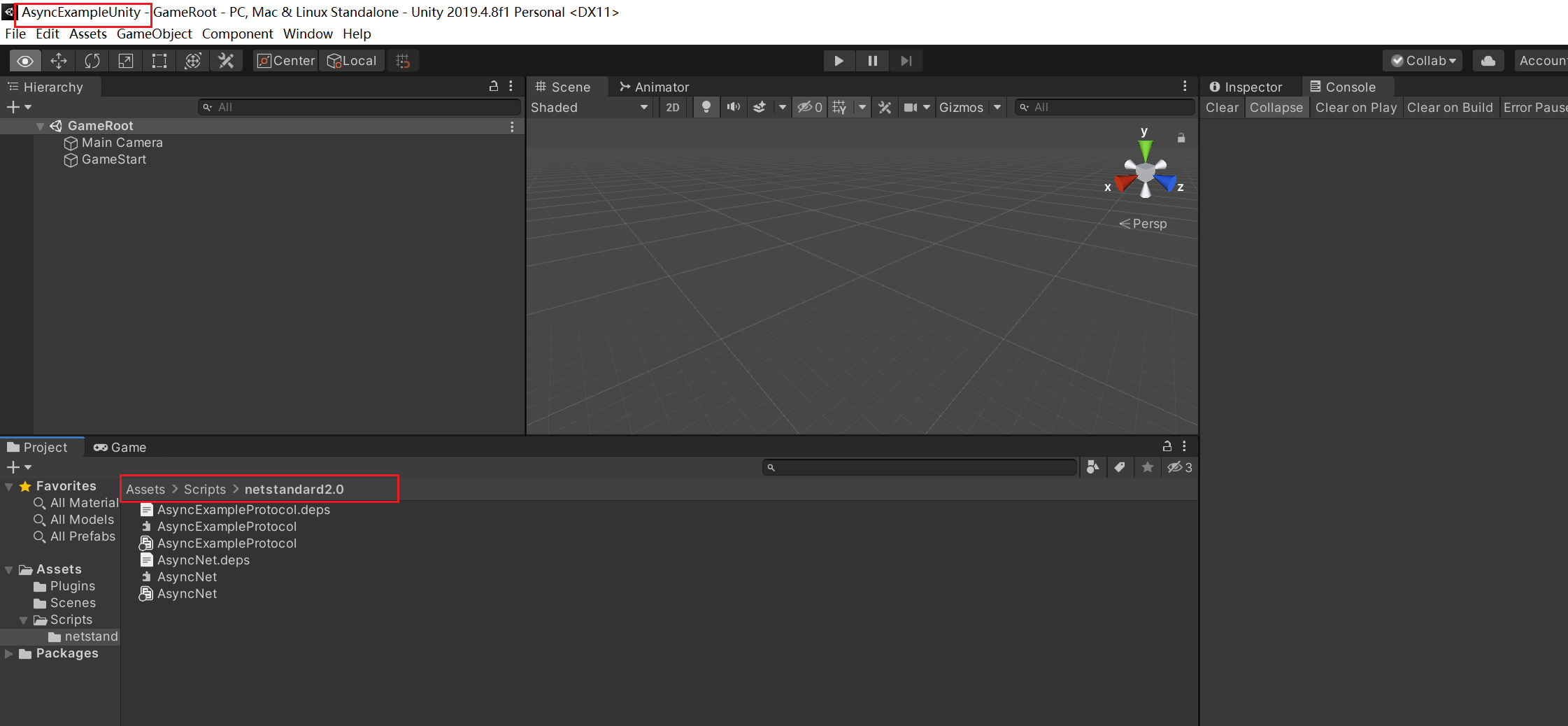Click the Step frame button

coord(906,61)
